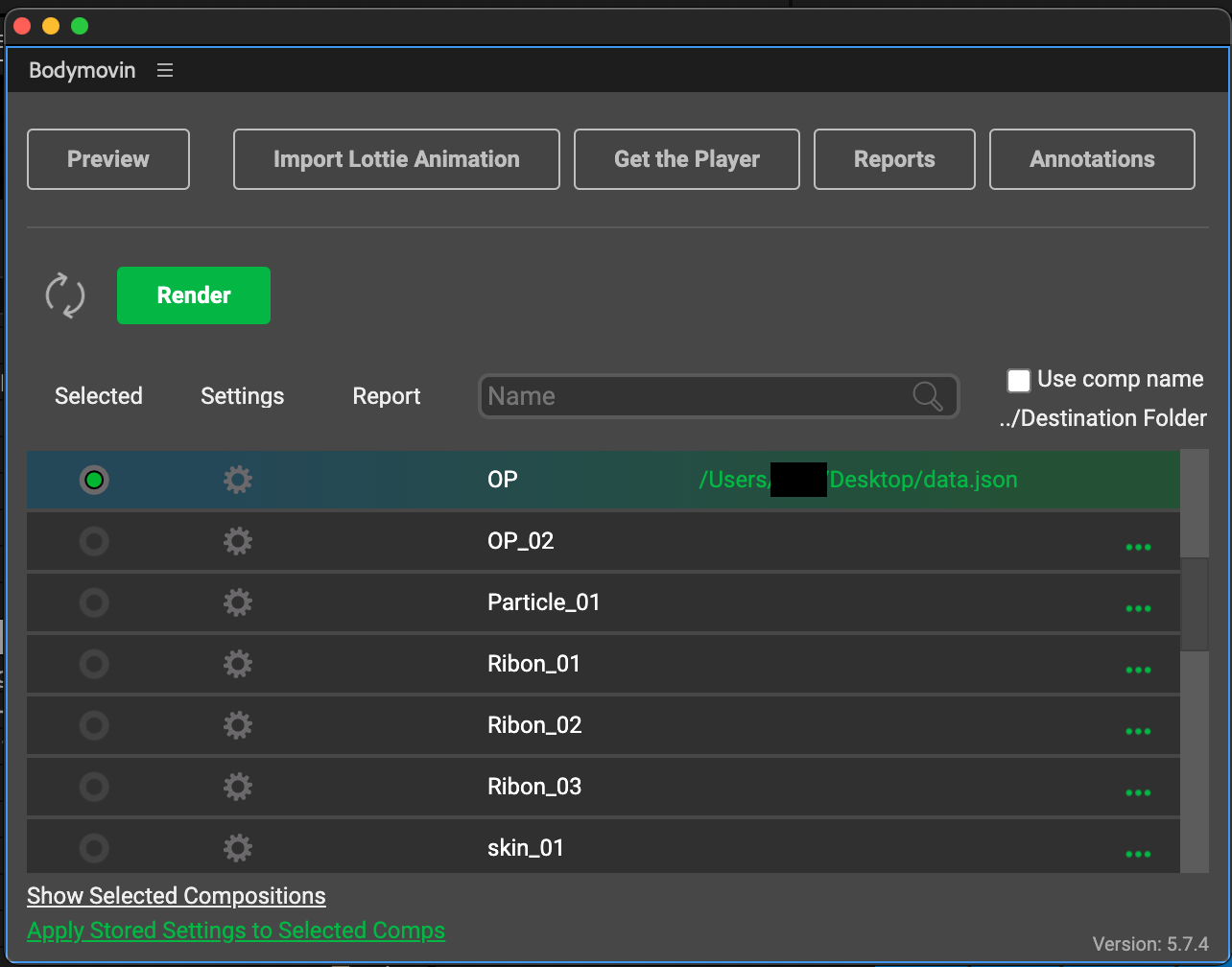Open settings gear for Ribon_01 composition

238,664
